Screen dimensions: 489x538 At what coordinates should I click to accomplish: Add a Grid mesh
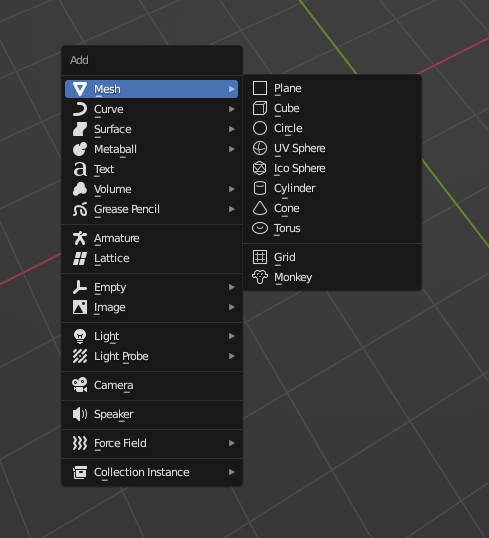click(x=332, y=257)
